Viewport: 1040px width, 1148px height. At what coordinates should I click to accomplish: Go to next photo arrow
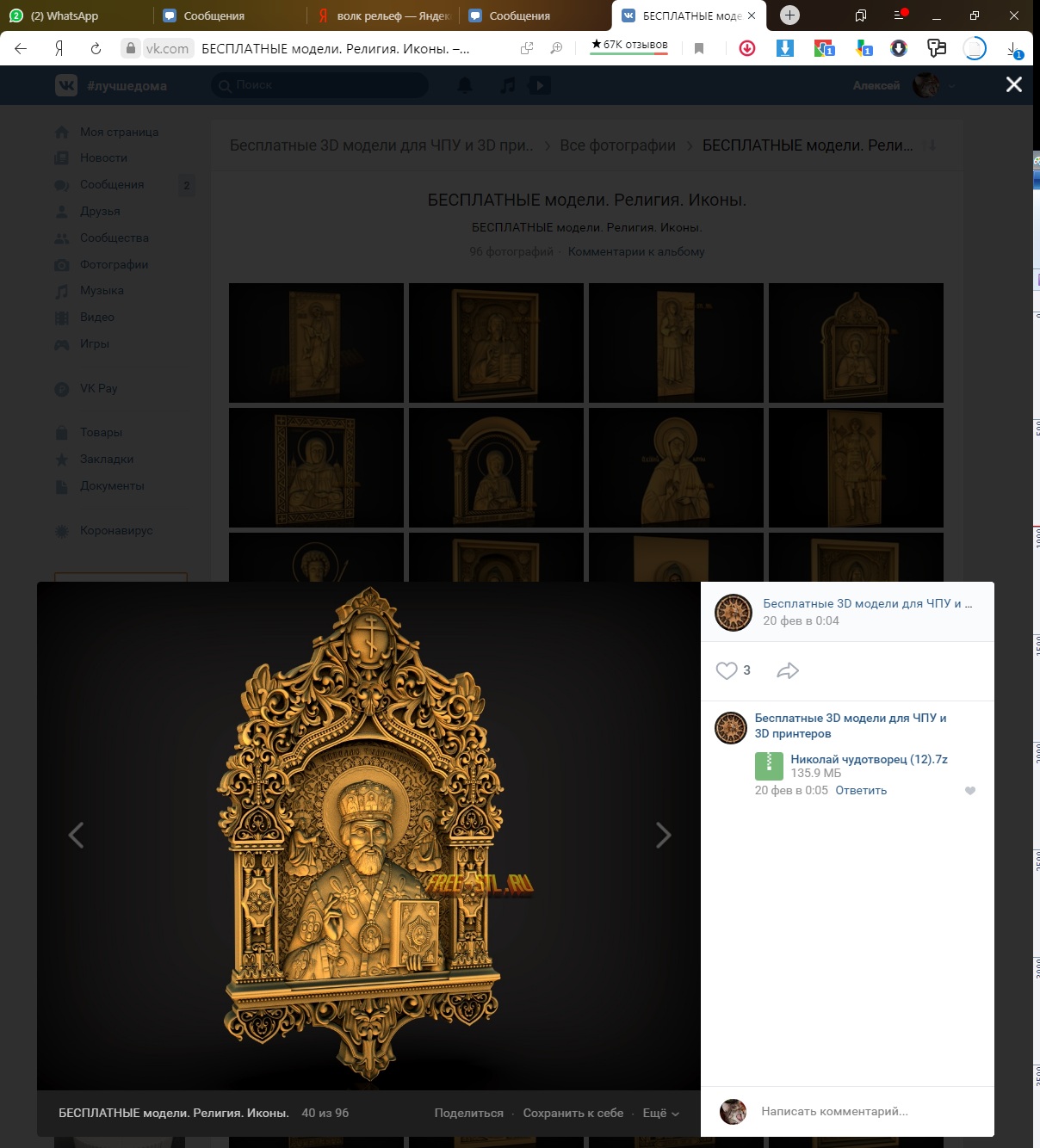[663, 835]
